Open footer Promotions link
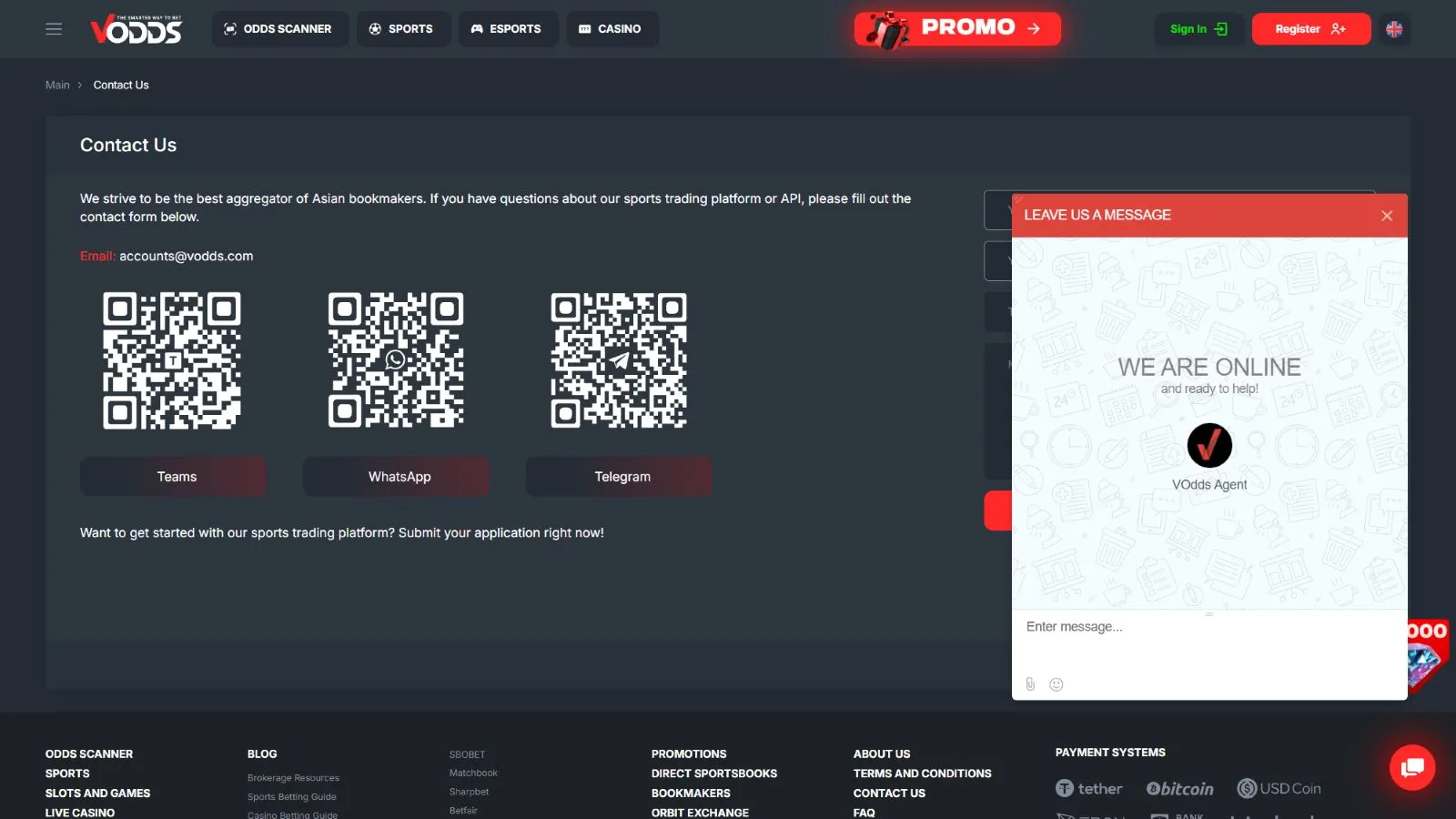The height and width of the screenshot is (819, 1456). click(x=689, y=754)
